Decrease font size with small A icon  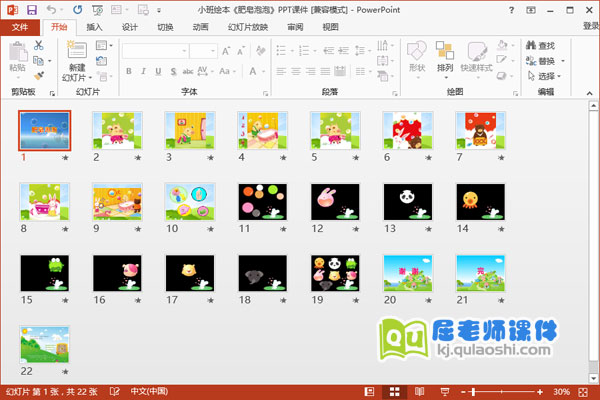[241, 51]
